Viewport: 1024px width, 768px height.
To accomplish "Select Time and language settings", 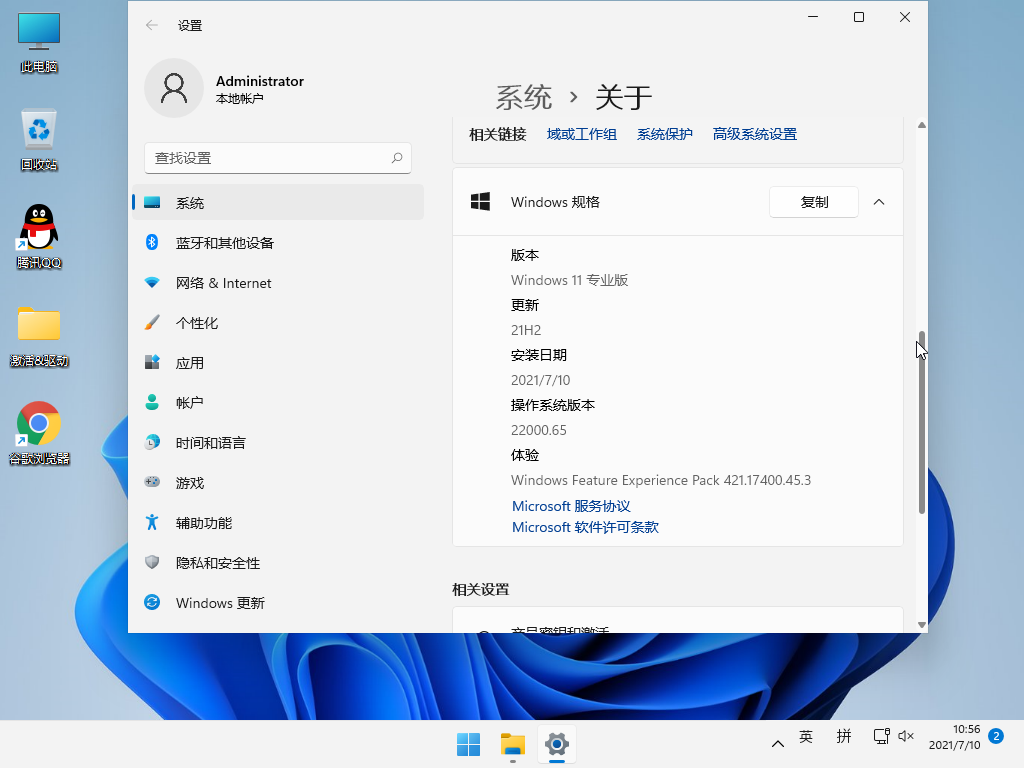I will tap(210, 443).
